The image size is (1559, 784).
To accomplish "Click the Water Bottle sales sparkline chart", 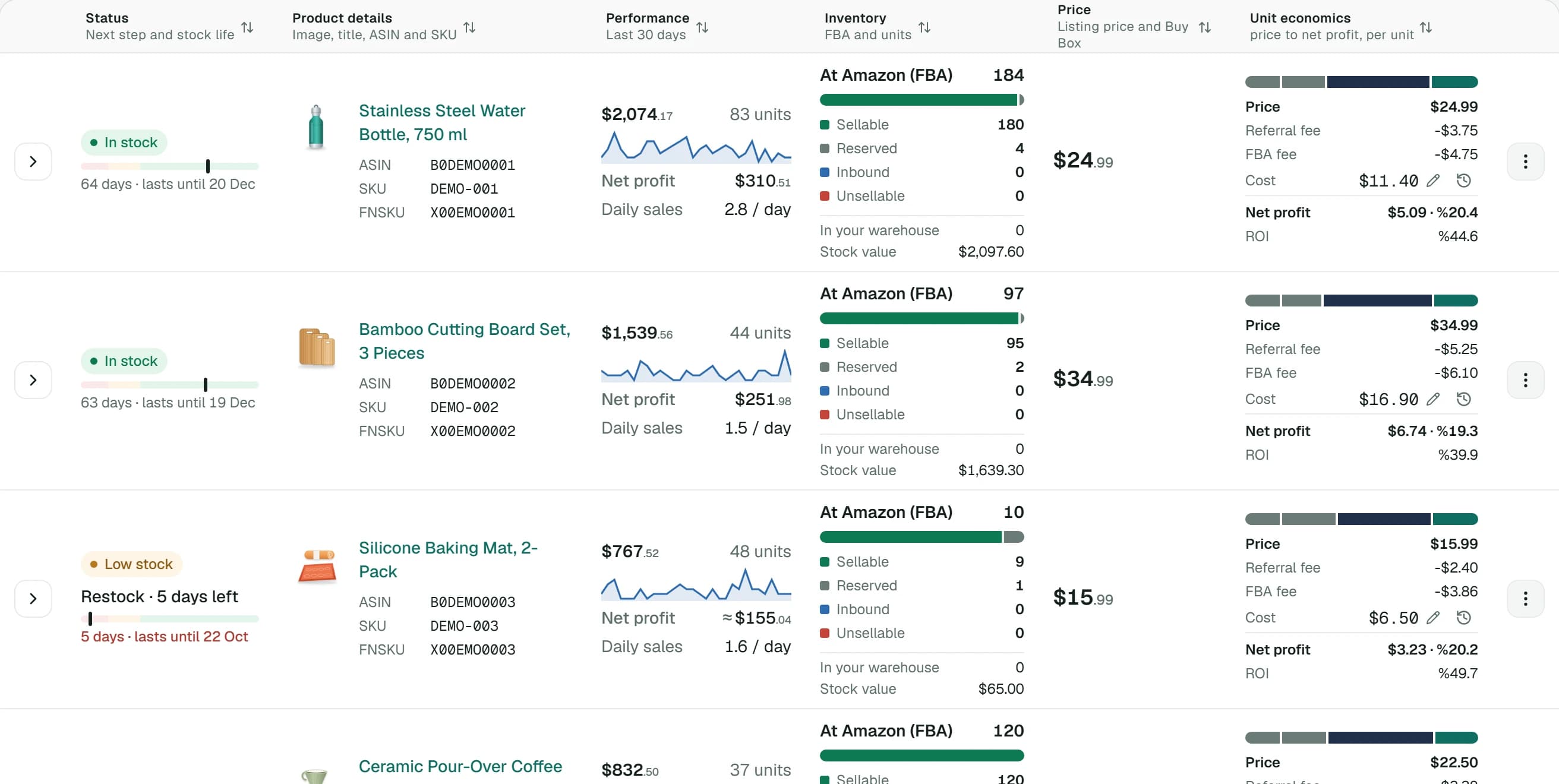I will coord(696,147).
